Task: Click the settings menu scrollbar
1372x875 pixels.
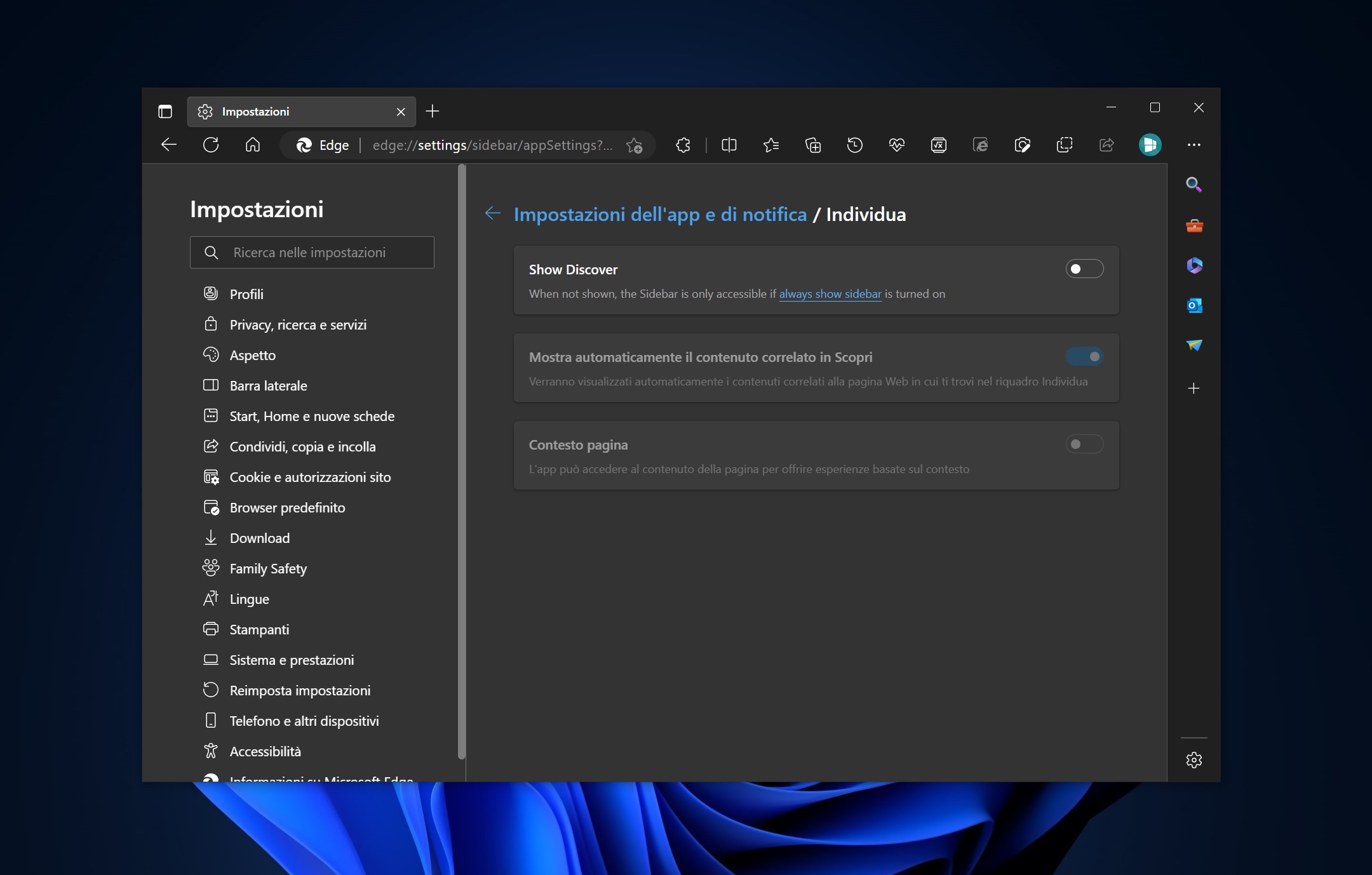Action: coord(462,461)
